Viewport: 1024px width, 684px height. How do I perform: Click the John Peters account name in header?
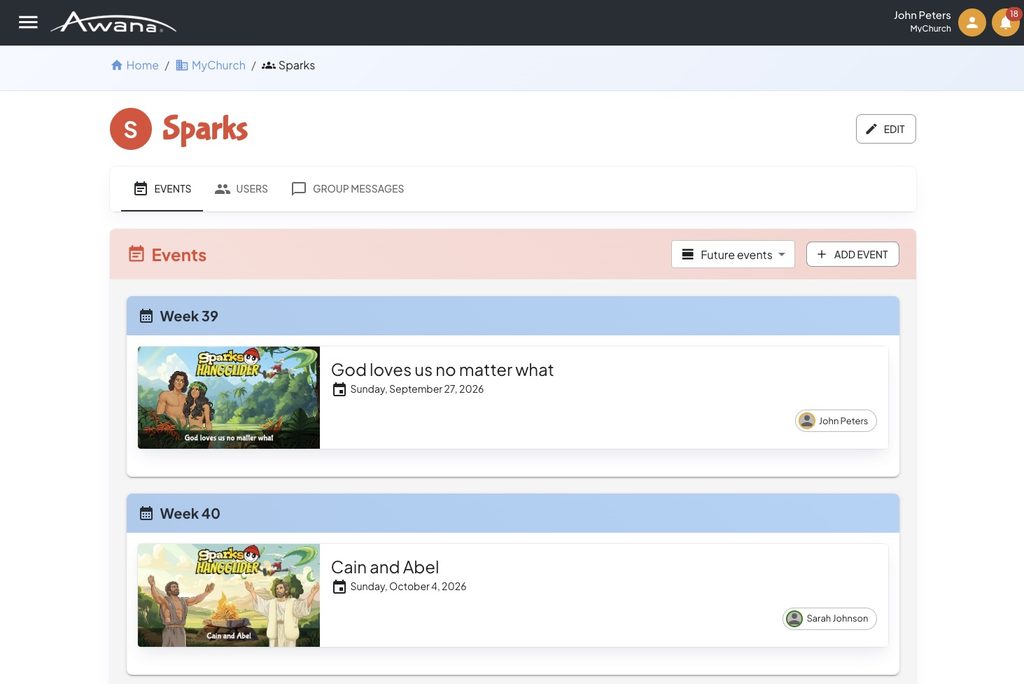922,15
